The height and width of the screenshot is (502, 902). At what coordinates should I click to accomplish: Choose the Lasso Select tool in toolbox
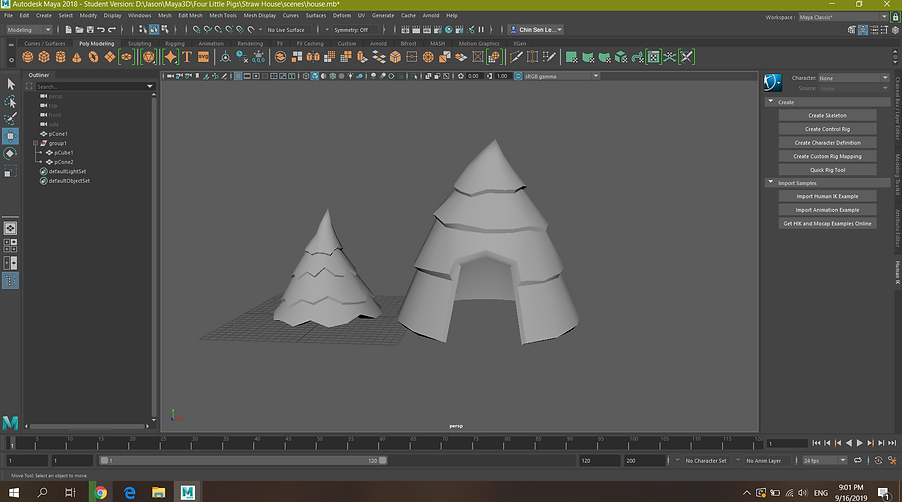tap(10, 102)
